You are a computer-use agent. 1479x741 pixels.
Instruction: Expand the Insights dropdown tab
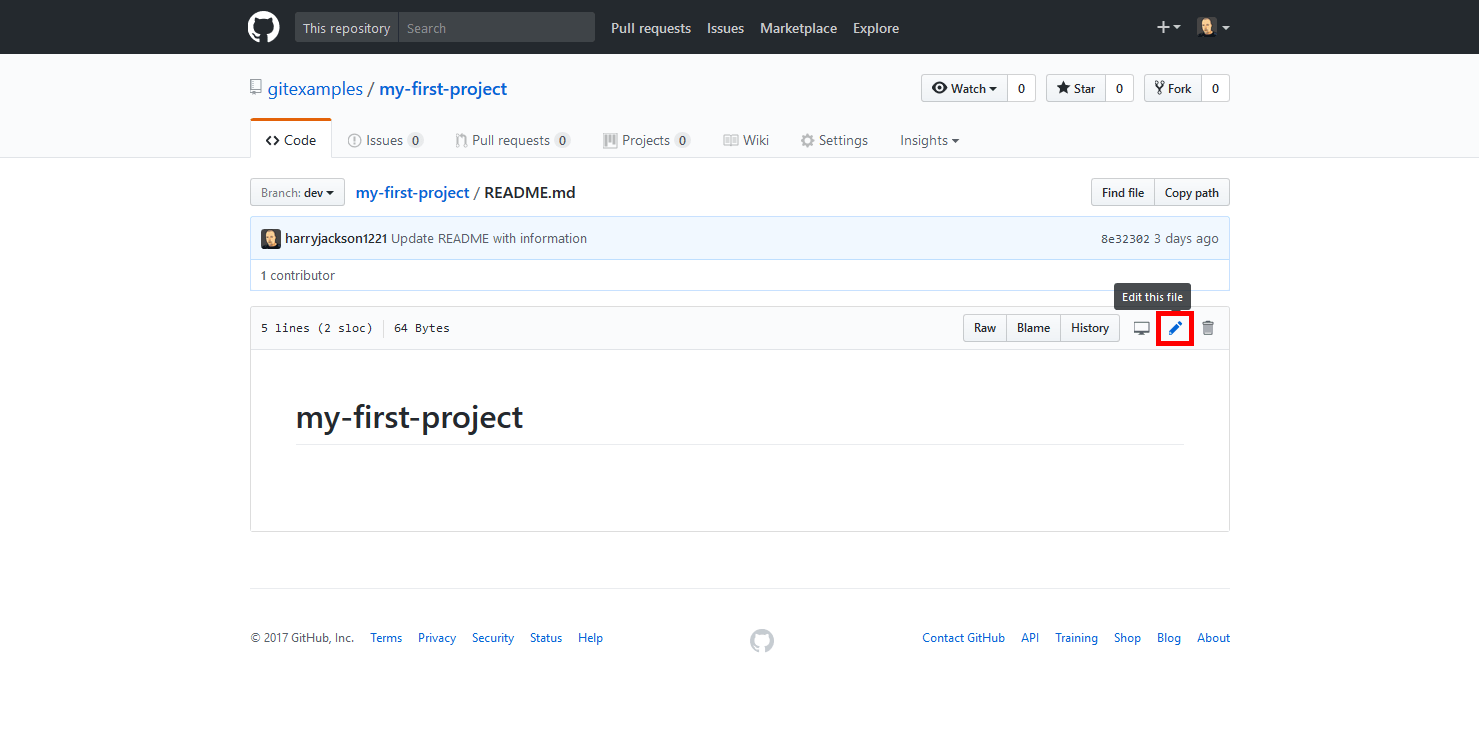coord(929,140)
